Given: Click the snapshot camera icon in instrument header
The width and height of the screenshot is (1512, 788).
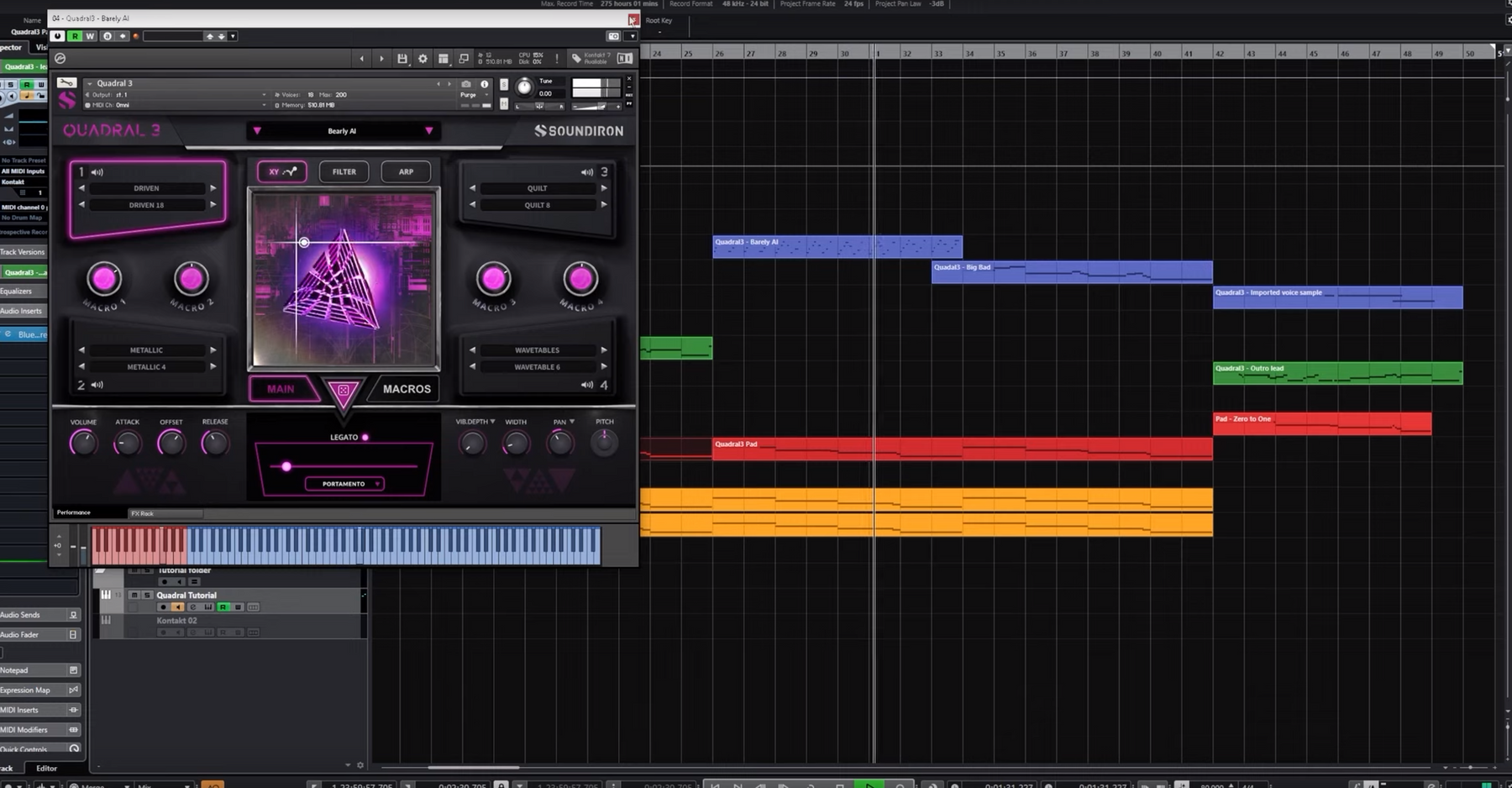Looking at the screenshot, I should (466, 84).
